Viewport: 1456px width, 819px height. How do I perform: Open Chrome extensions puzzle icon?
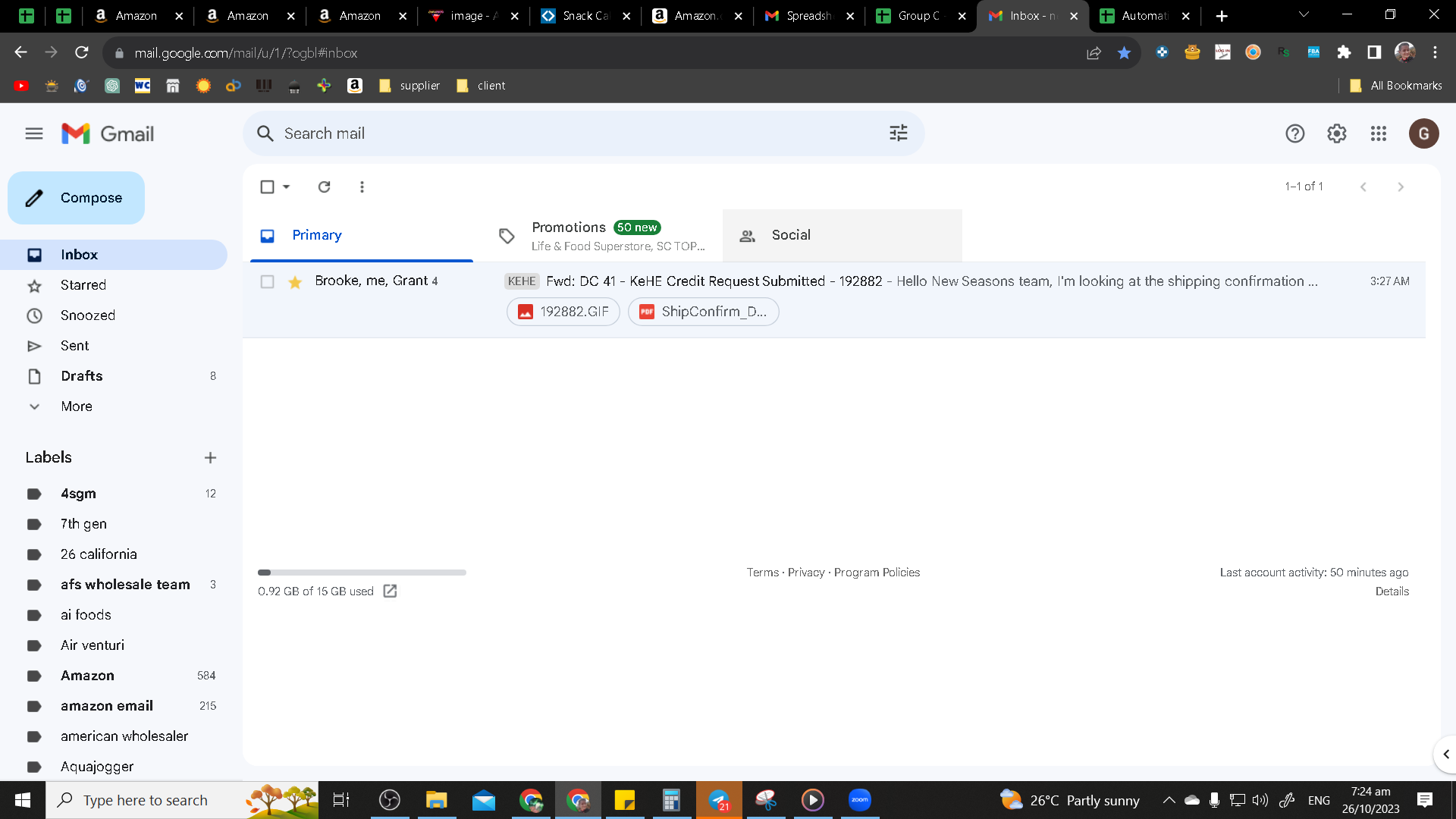(1344, 52)
